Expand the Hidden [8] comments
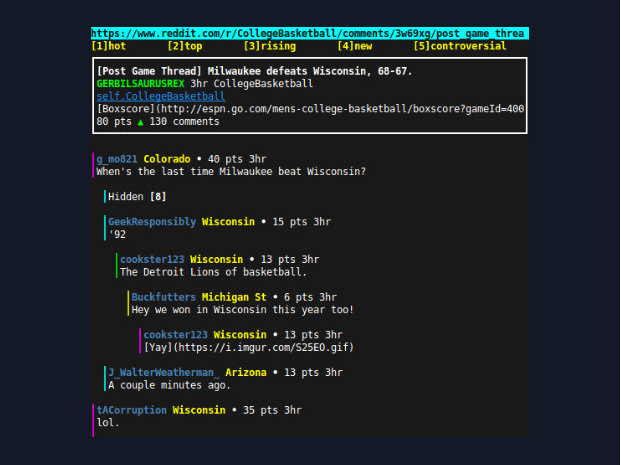621x465 pixels. tap(137, 197)
